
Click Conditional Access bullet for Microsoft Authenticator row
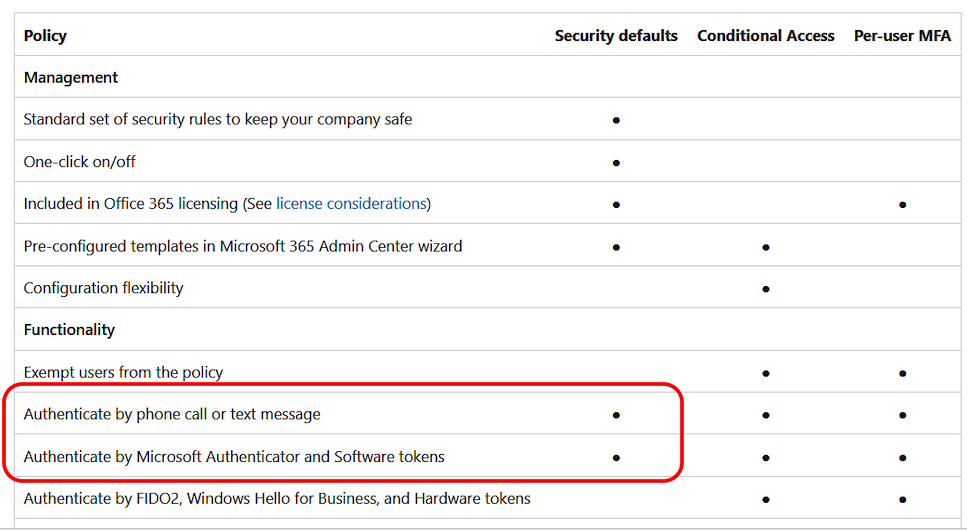[765, 458]
